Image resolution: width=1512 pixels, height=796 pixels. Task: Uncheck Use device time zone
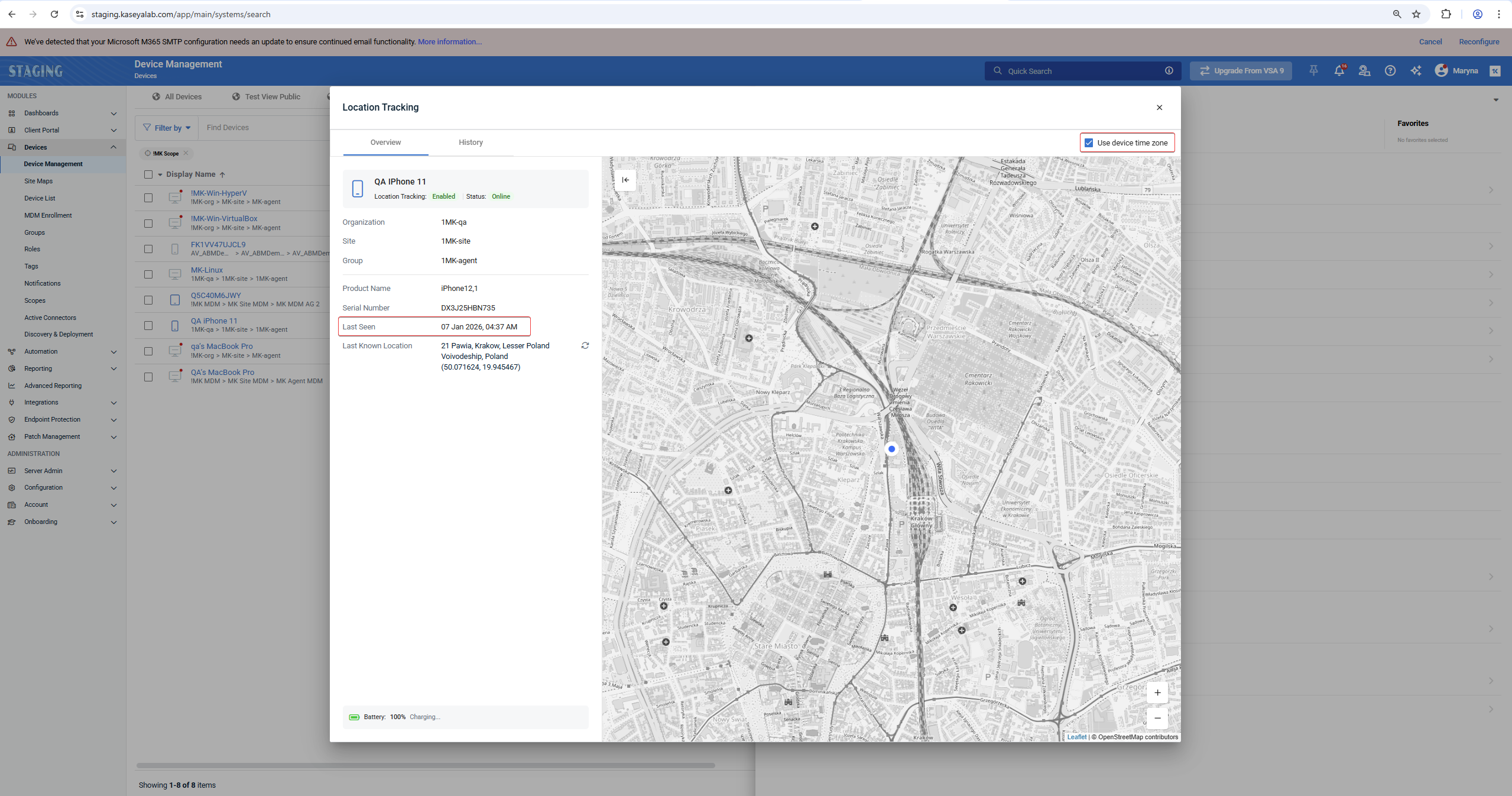(x=1089, y=143)
